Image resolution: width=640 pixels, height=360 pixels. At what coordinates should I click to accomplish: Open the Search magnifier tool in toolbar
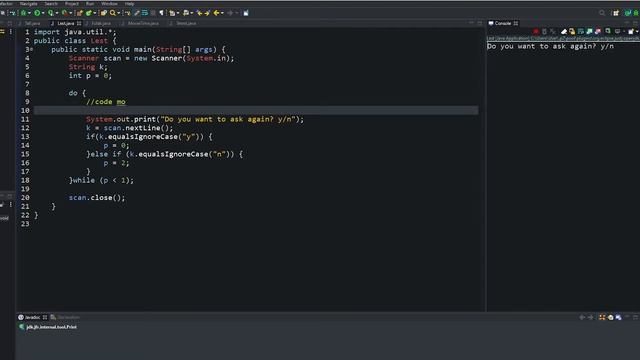(113, 13)
